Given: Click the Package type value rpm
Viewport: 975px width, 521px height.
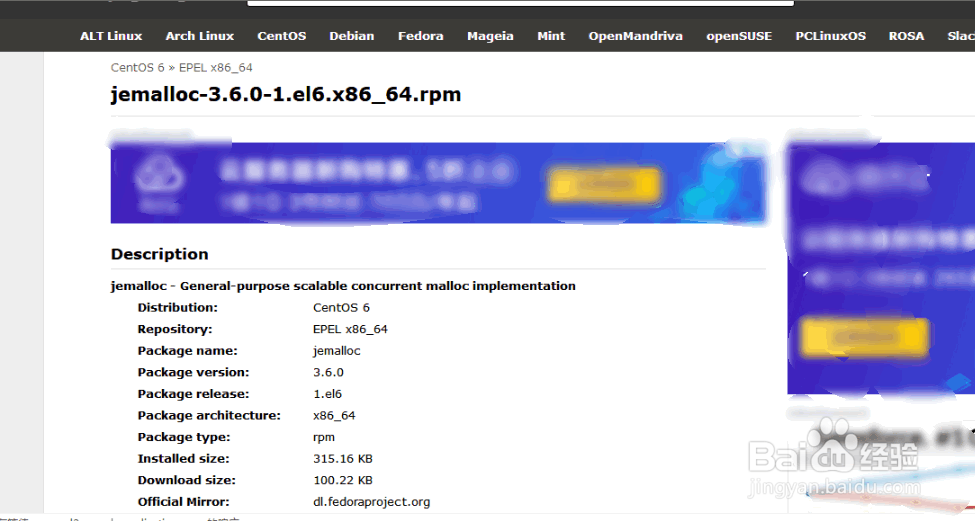Looking at the screenshot, I should (x=324, y=437).
